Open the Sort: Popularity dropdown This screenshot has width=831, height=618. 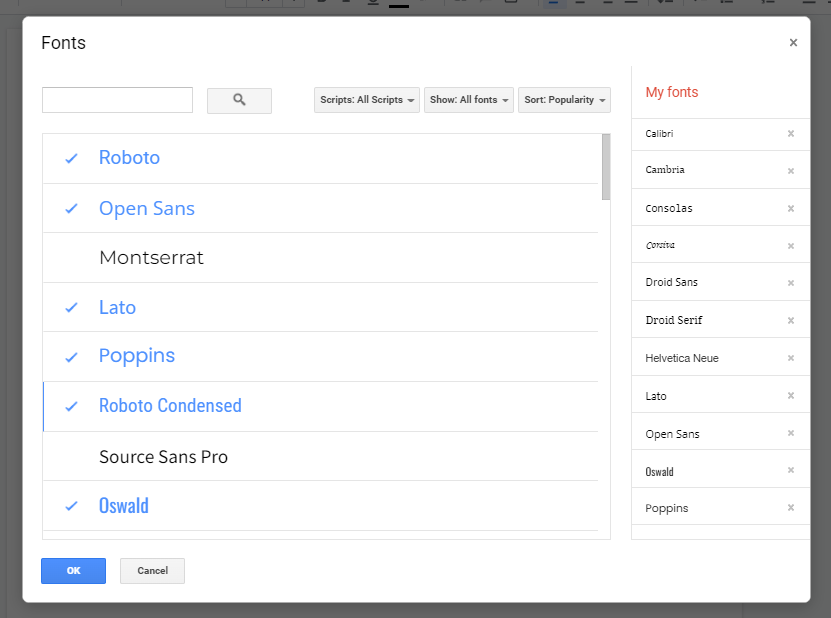564,100
